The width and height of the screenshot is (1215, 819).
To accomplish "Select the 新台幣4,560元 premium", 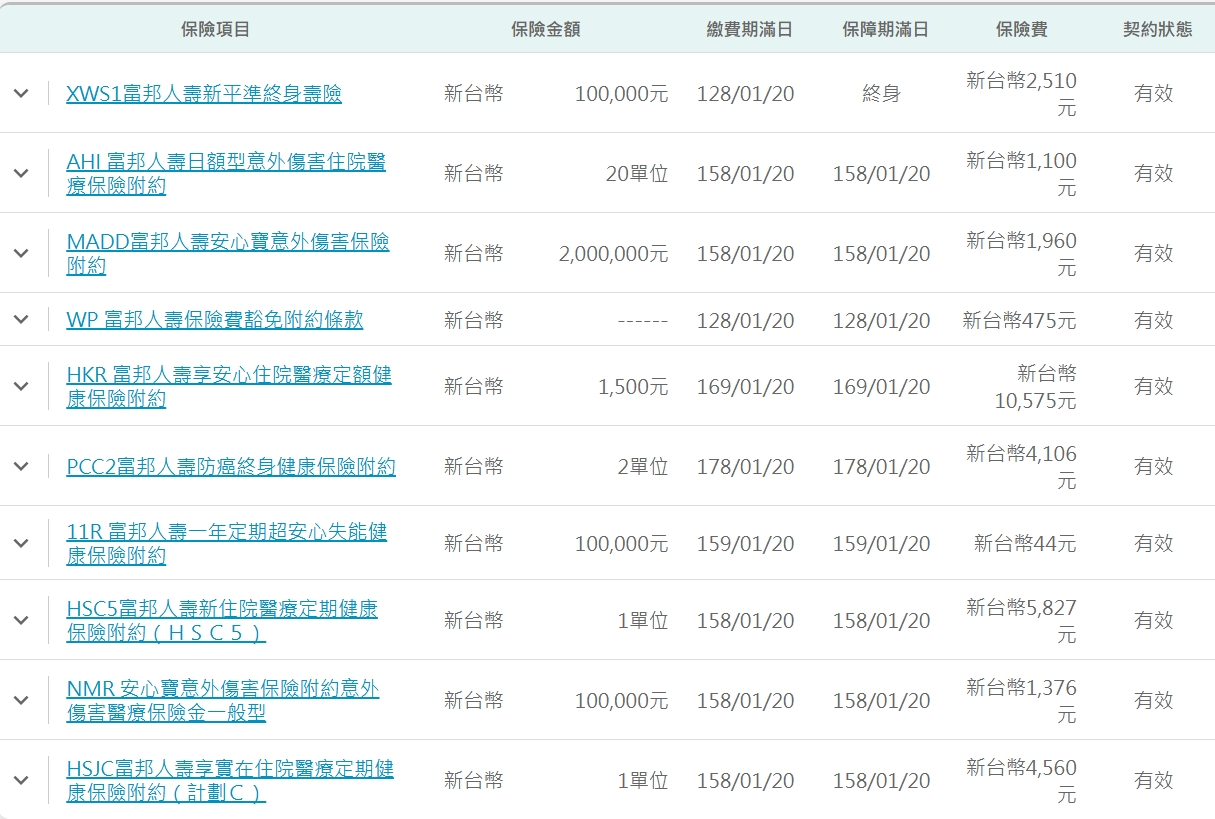I will pyautogui.click(x=1022, y=781).
